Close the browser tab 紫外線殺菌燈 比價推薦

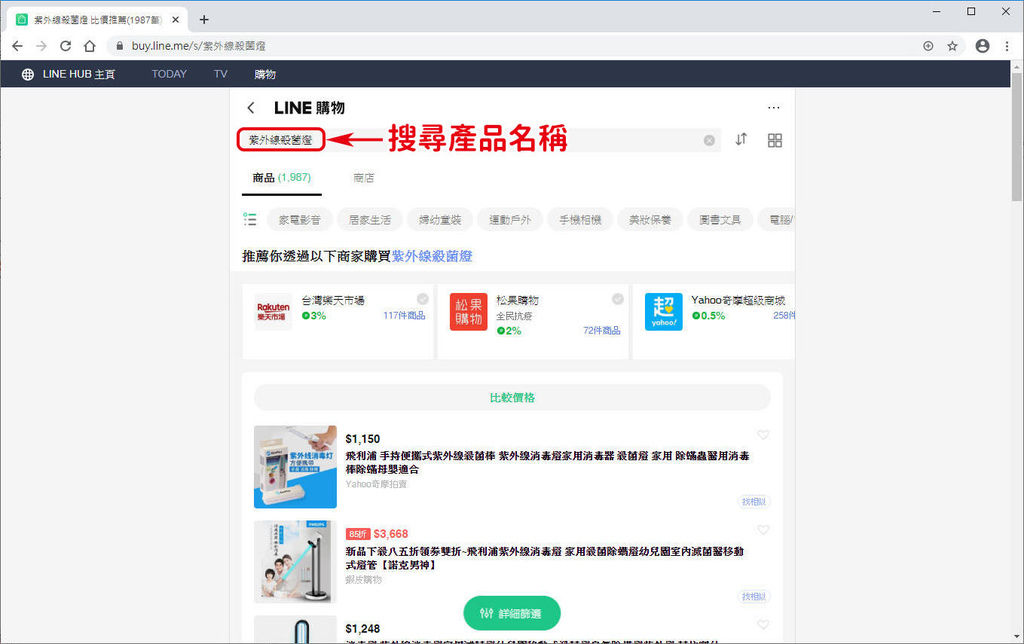[176, 20]
